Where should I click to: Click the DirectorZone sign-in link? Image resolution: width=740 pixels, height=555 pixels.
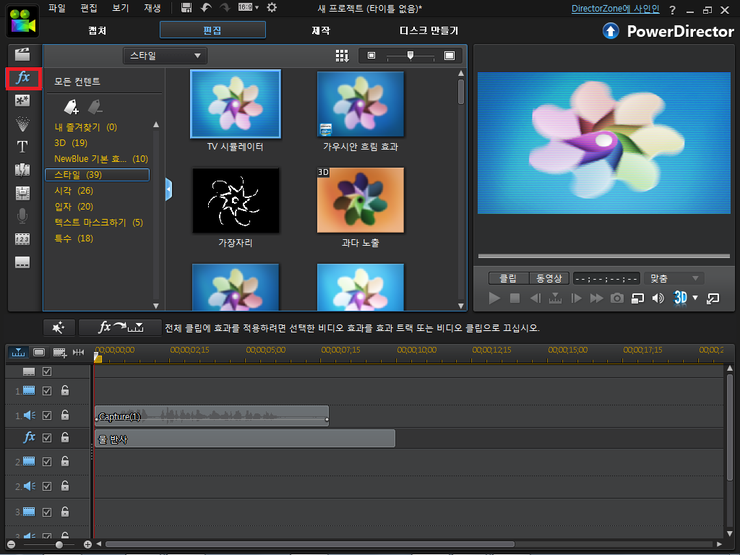point(615,9)
